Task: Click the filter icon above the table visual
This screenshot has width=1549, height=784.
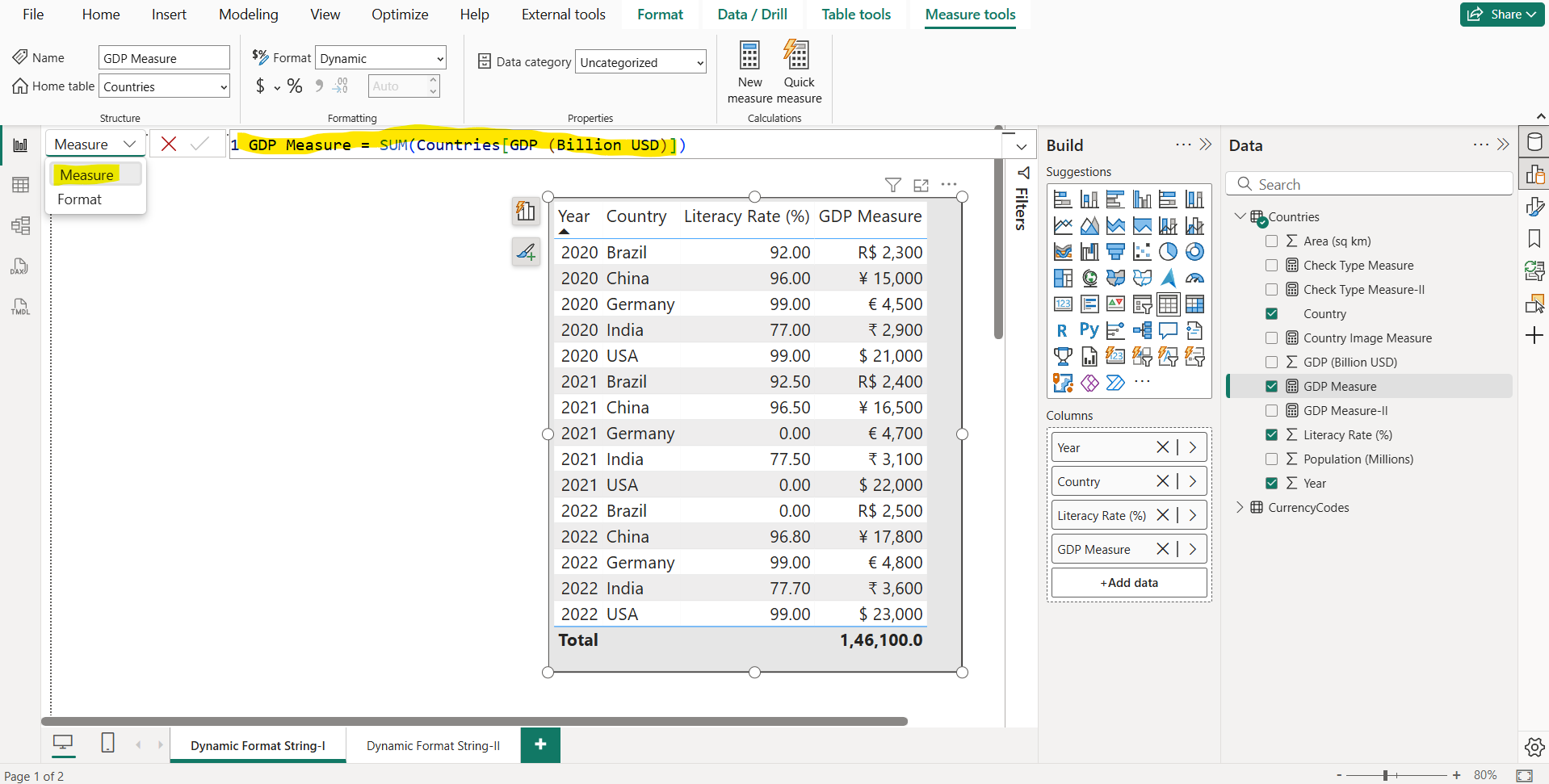Action: [x=892, y=185]
